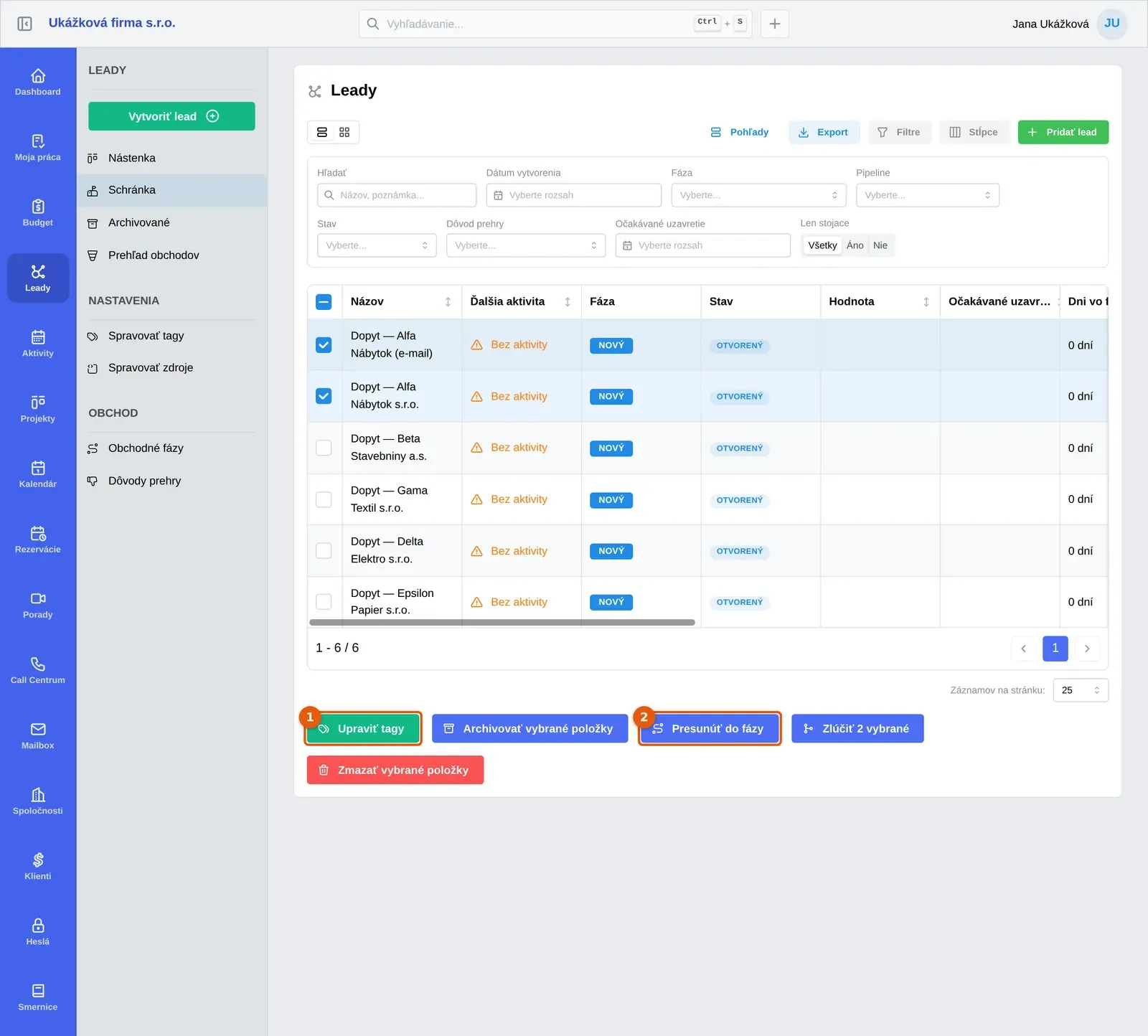The width and height of the screenshot is (1148, 1036).
Task: Open the Kalendár module
Action: (x=38, y=474)
